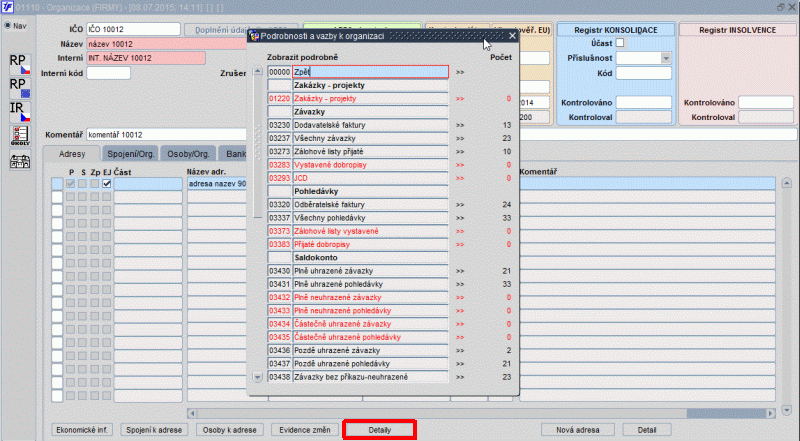This screenshot has width=800, height=441.
Task: Click red arrow for Vystavené dobropisy row
Action: [x=460, y=165]
